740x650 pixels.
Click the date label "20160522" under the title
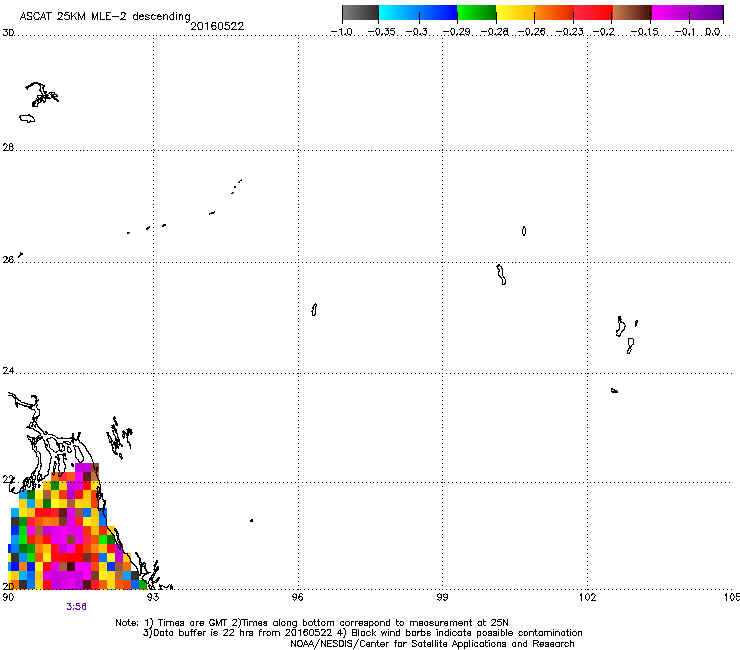point(217,26)
